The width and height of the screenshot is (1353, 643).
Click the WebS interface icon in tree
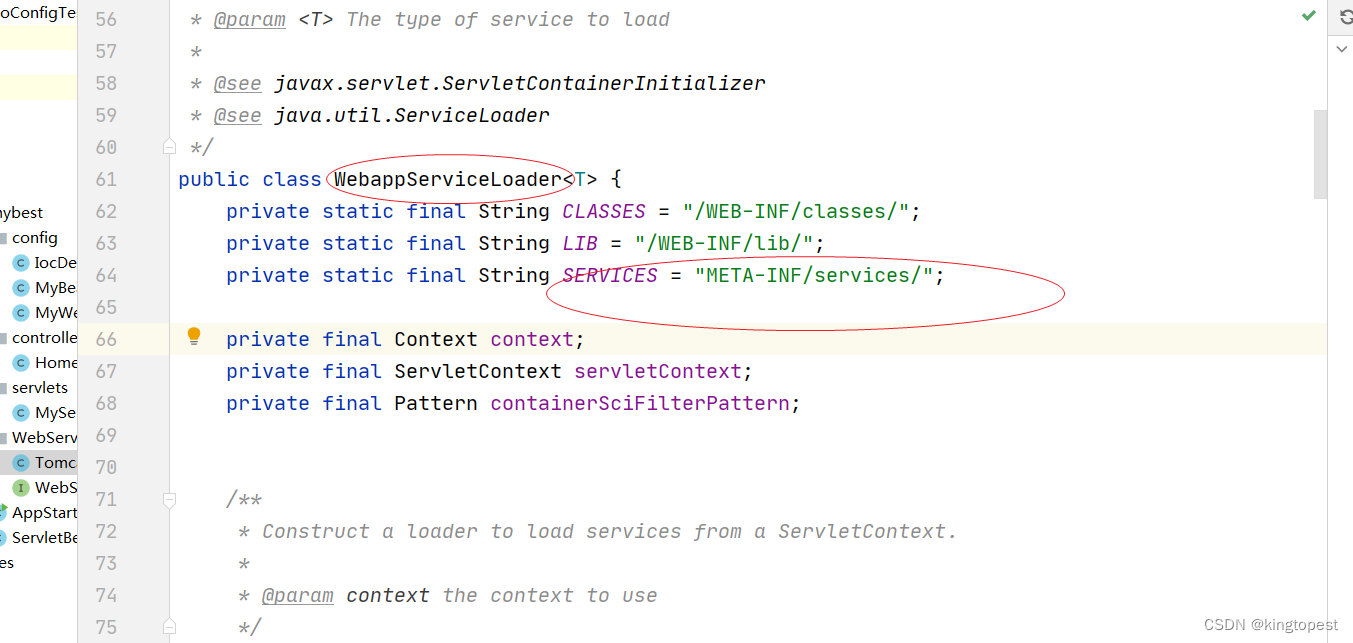[x=20, y=488]
